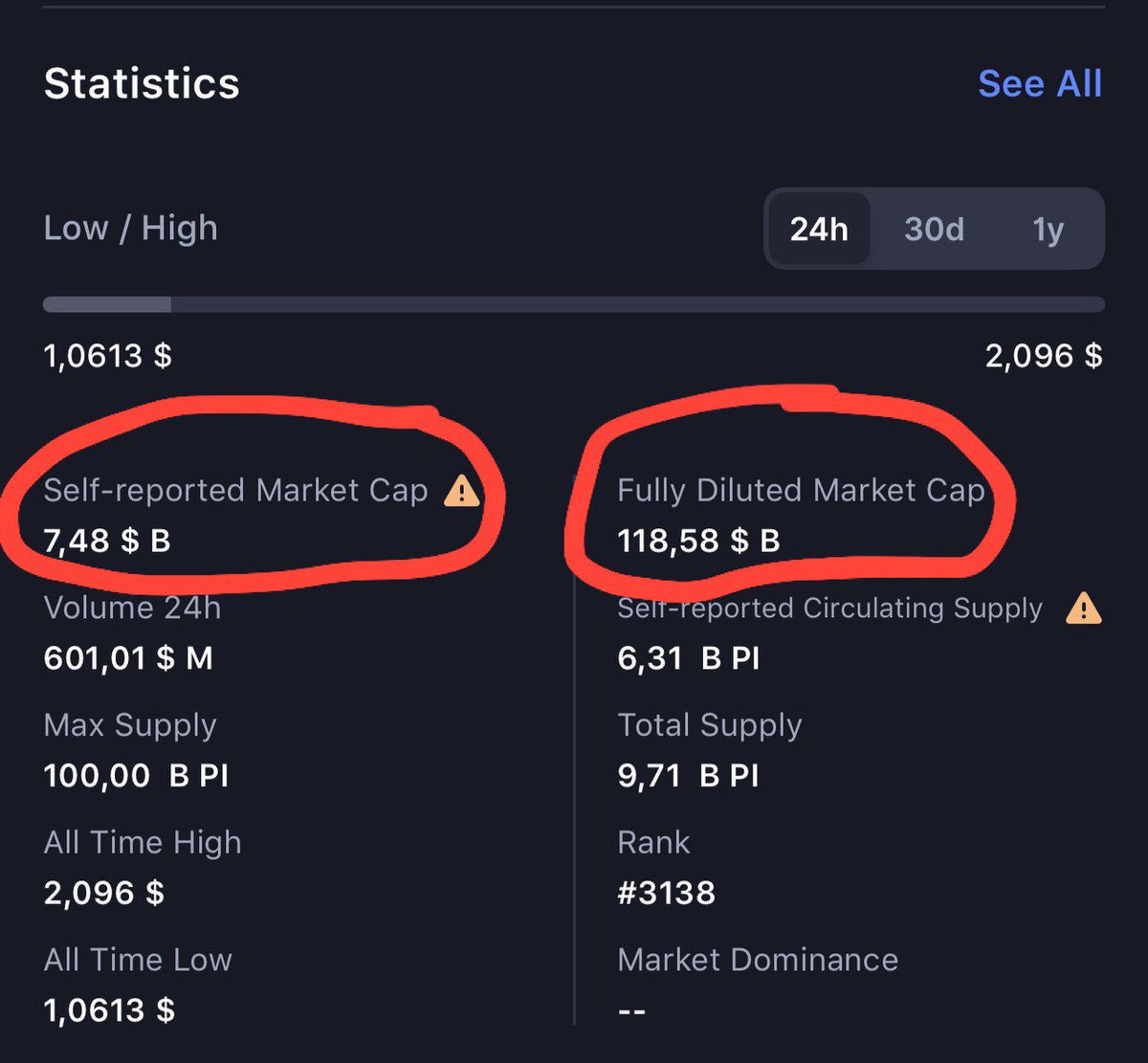This screenshot has width=1148, height=1063.
Task: Switch to the 1y range tab
Action: coord(1049,231)
